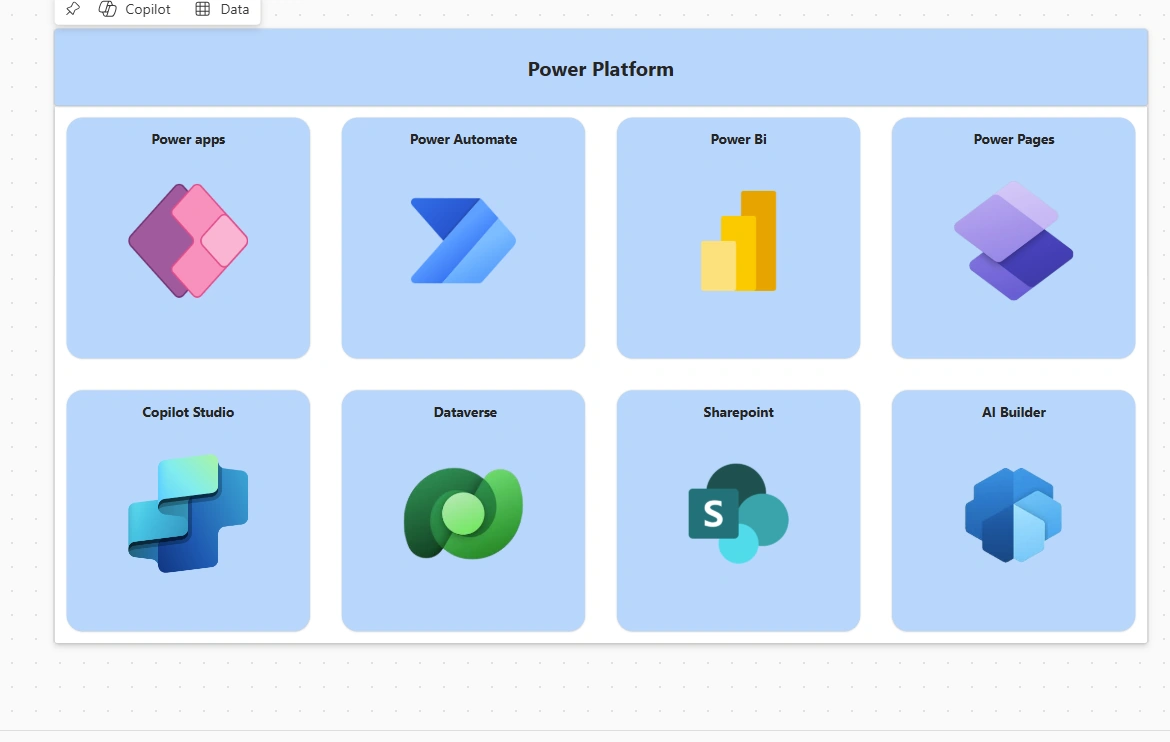Select the 'Copilot Studio' card label
The height and width of the screenshot is (742, 1170).
(188, 412)
